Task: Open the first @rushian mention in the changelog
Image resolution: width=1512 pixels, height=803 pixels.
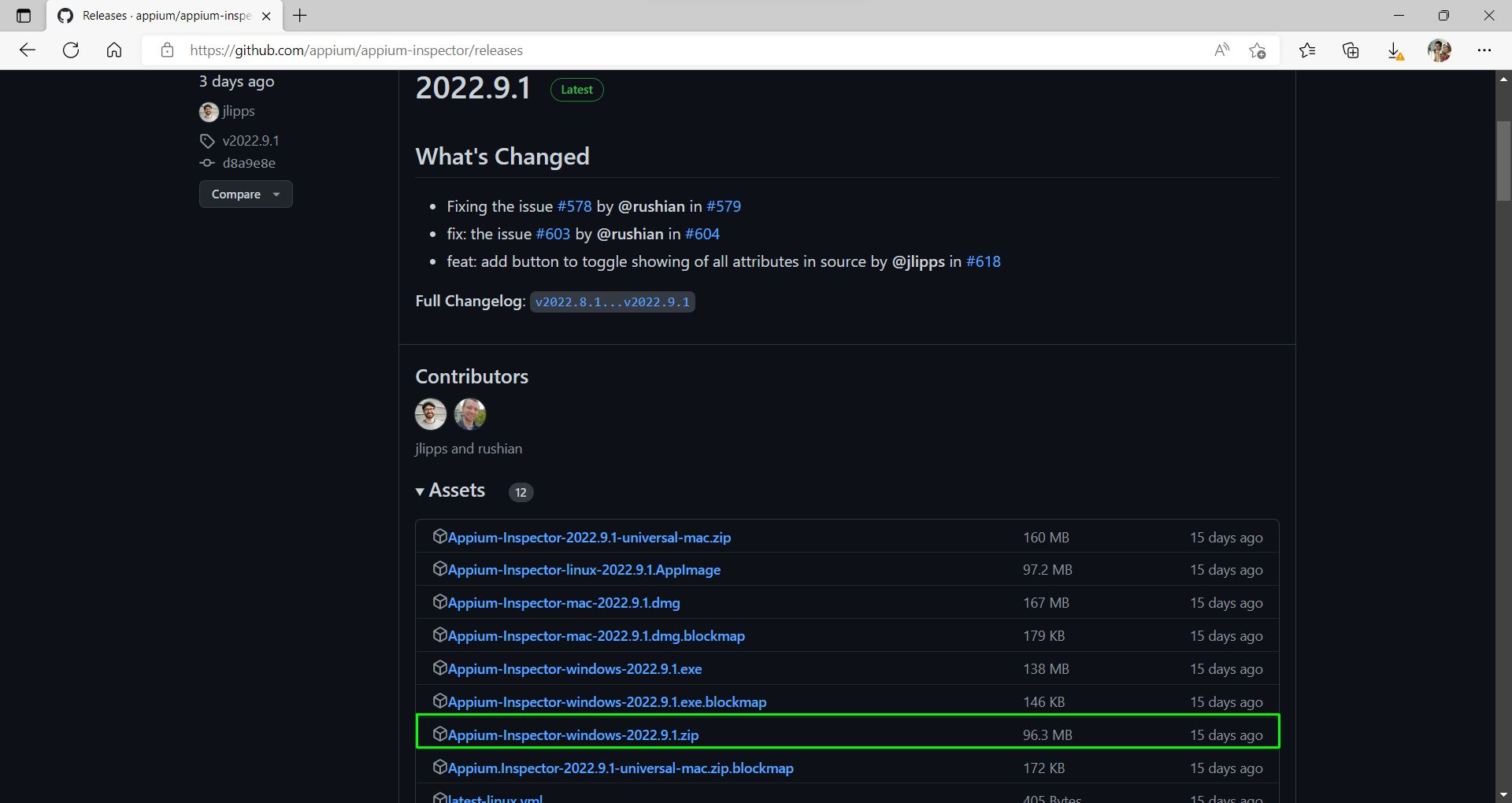Action: click(x=651, y=206)
